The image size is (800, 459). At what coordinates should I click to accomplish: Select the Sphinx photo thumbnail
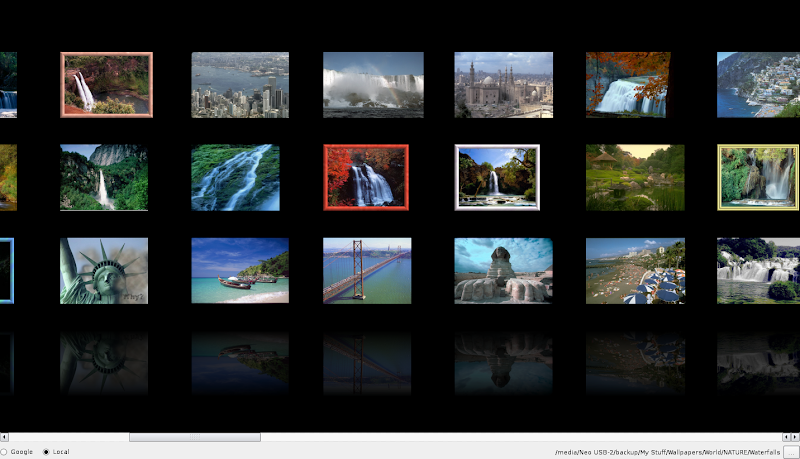(503, 270)
